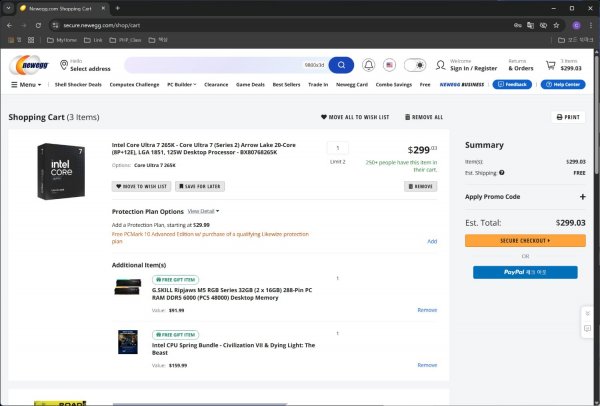This screenshot has height=406, width=600.
Task: Click the Feedback button
Action: click(512, 84)
